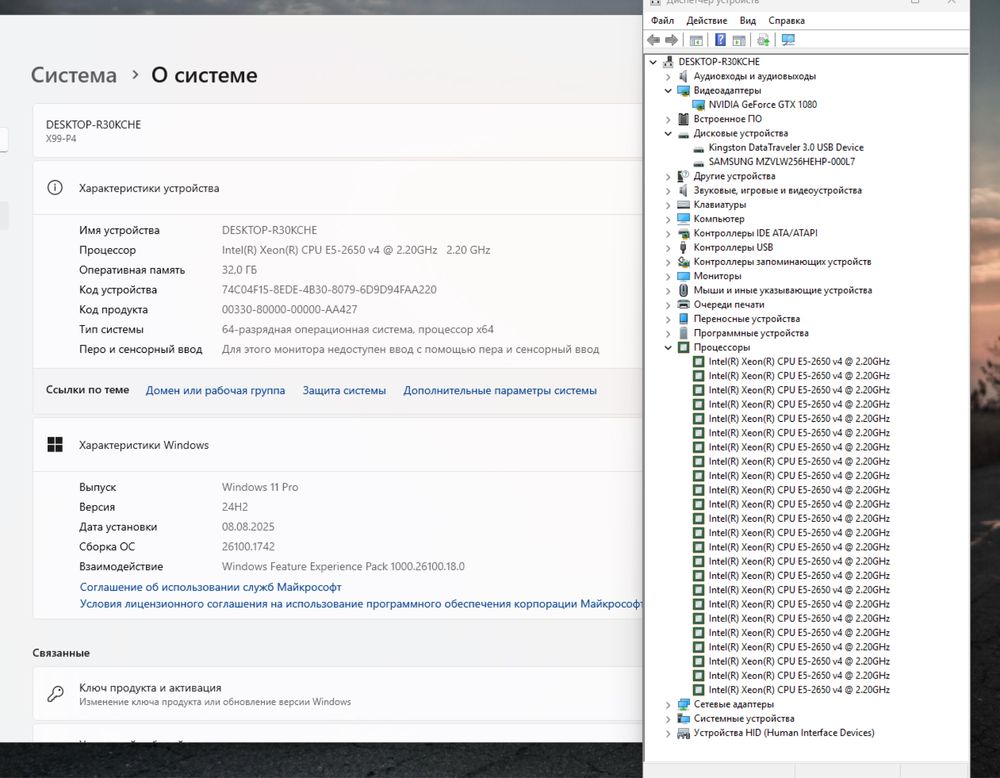The width and height of the screenshot is (1000, 778).
Task: Click the Другие устройства unknown-device icon
Action: pos(683,176)
